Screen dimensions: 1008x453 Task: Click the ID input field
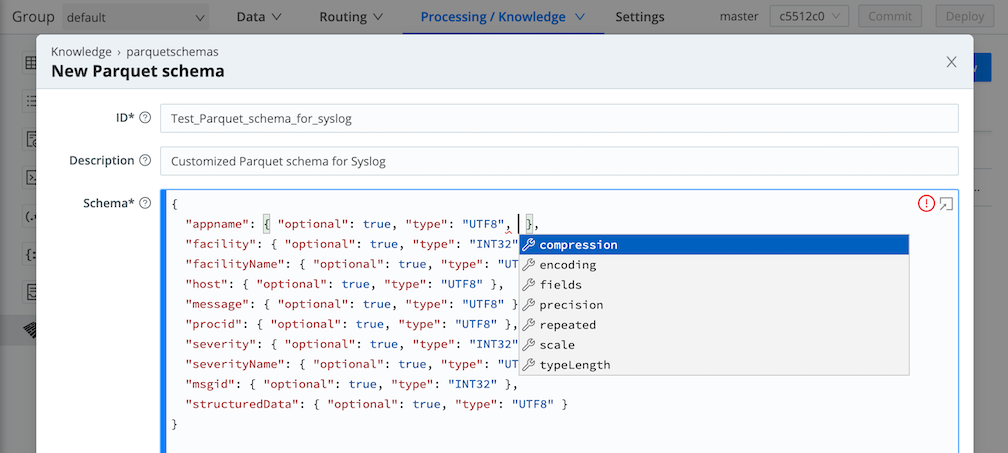(x=559, y=119)
